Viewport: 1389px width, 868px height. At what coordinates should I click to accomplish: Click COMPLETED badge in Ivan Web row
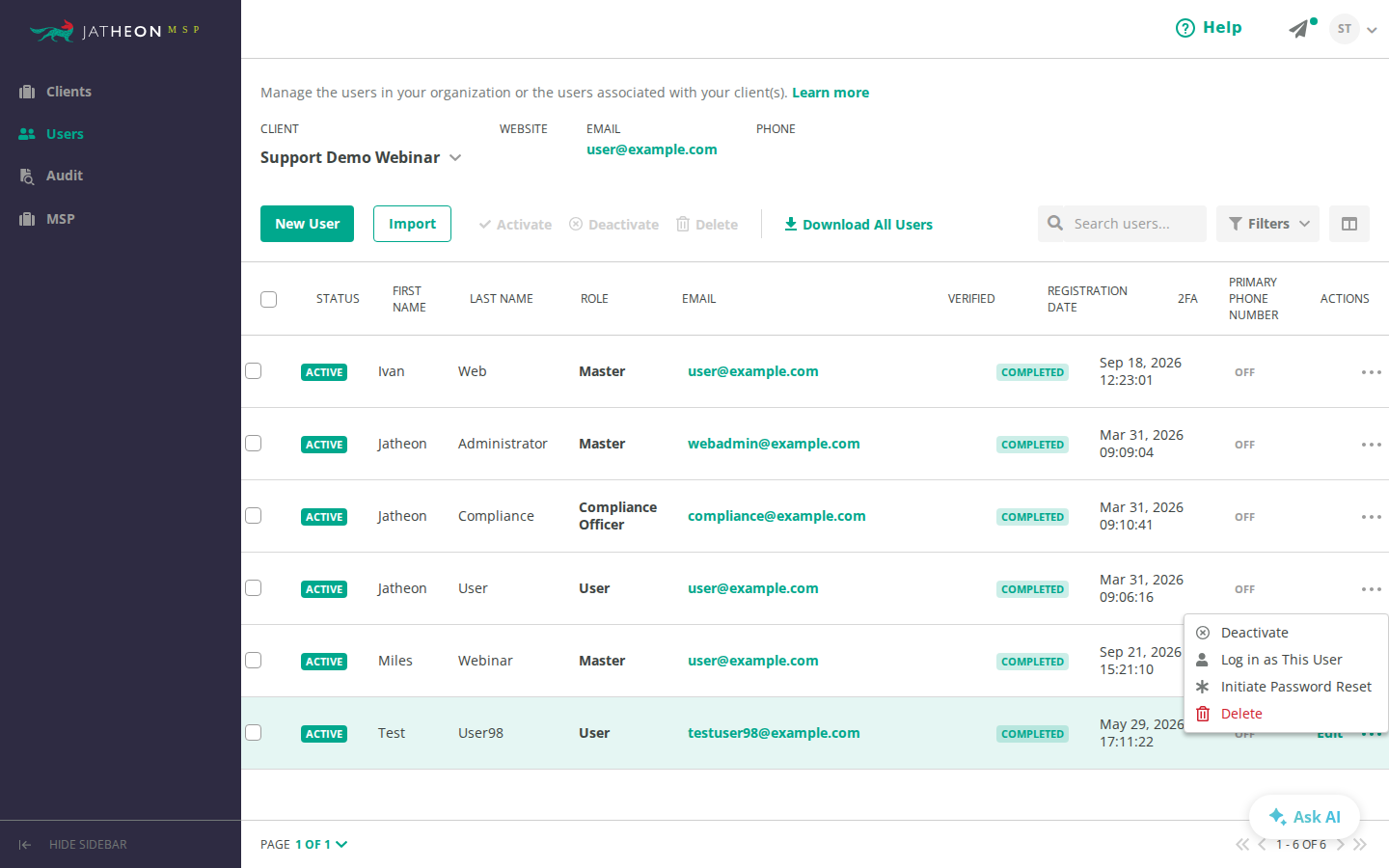[x=1032, y=372]
